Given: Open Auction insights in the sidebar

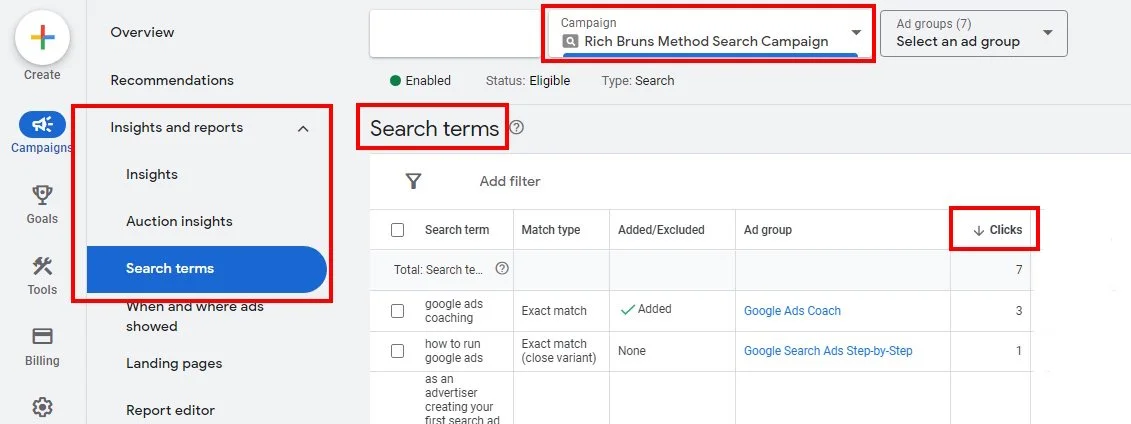Looking at the screenshot, I should click(179, 221).
